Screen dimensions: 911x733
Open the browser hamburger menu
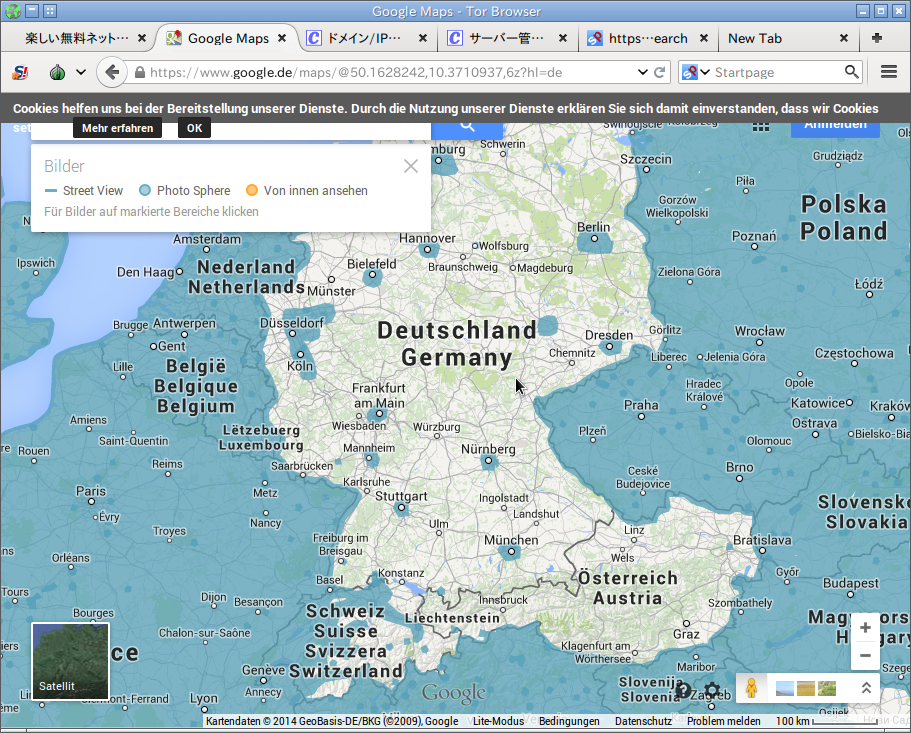coord(889,72)
